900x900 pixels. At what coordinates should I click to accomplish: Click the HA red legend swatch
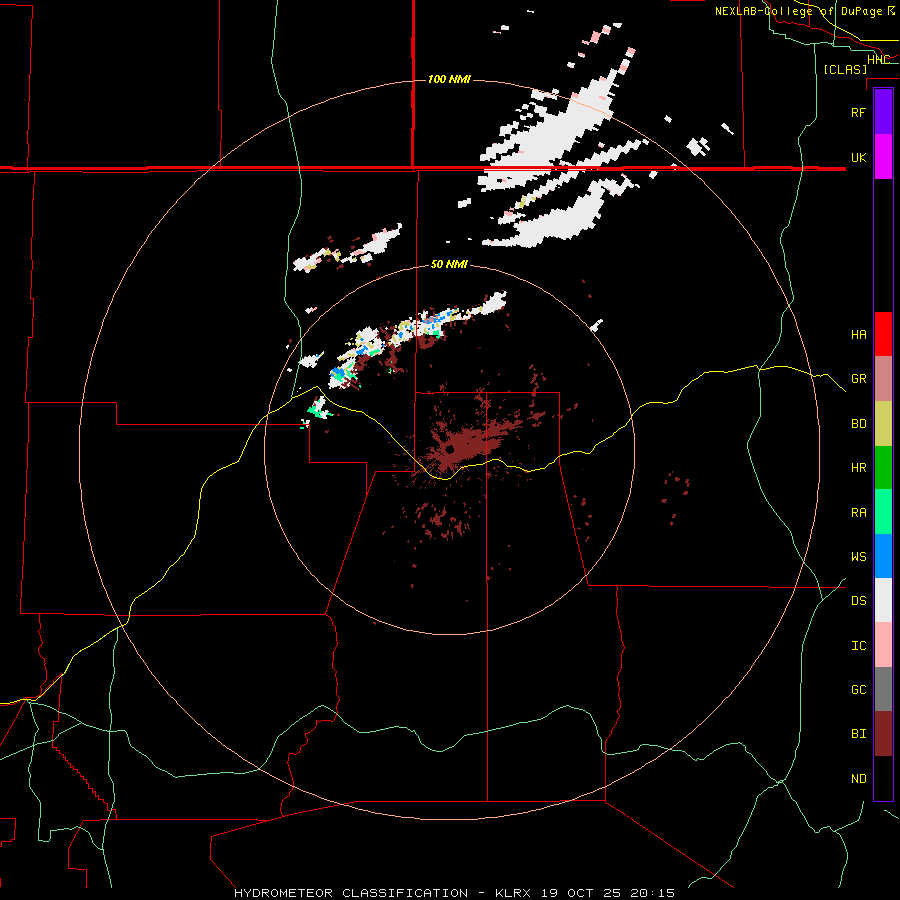(883, 334)
